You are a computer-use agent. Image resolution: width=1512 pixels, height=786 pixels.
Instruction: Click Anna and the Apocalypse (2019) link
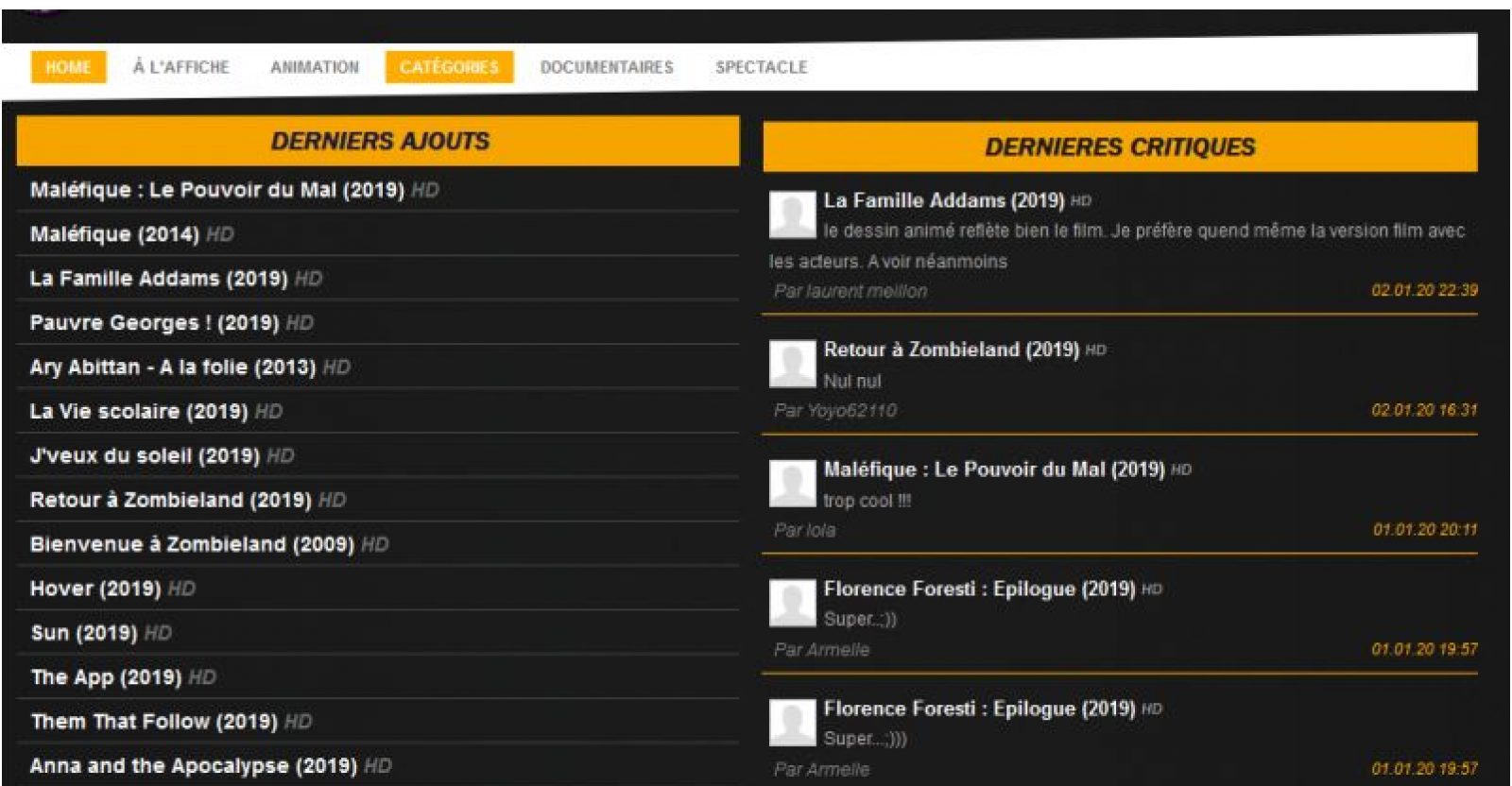193,766
